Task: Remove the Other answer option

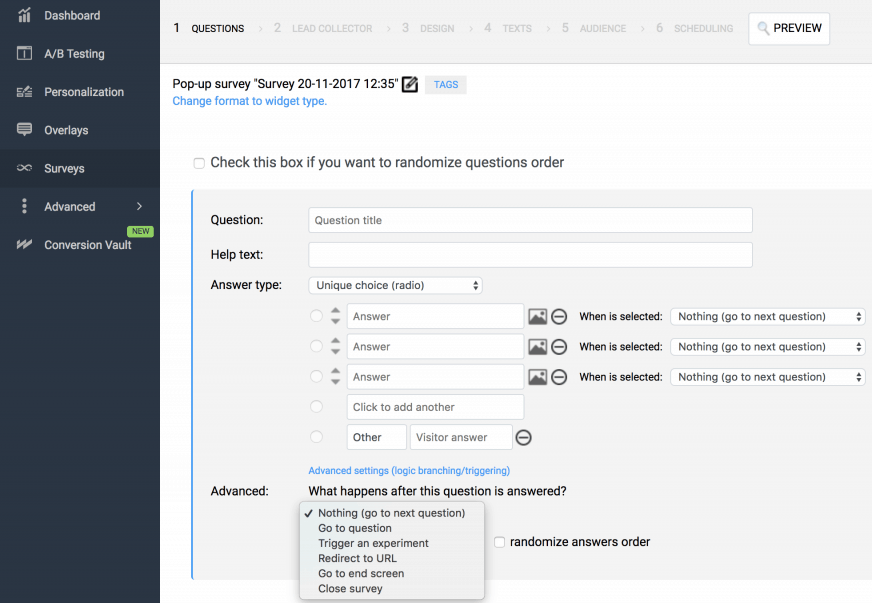Action: coord(523,437)
